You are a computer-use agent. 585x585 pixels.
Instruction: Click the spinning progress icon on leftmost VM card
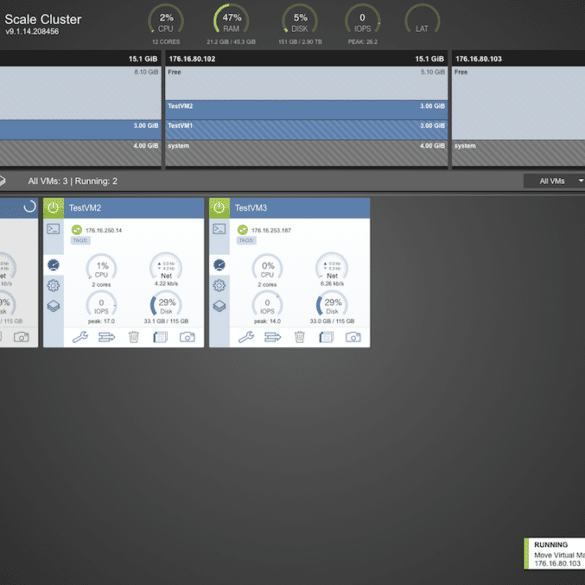pyautogui.click(x=30, y=206)
